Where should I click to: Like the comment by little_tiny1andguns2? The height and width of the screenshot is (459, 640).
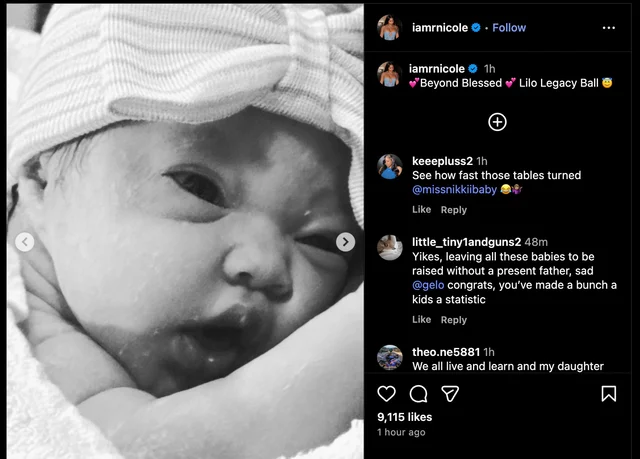pos(421,320)
